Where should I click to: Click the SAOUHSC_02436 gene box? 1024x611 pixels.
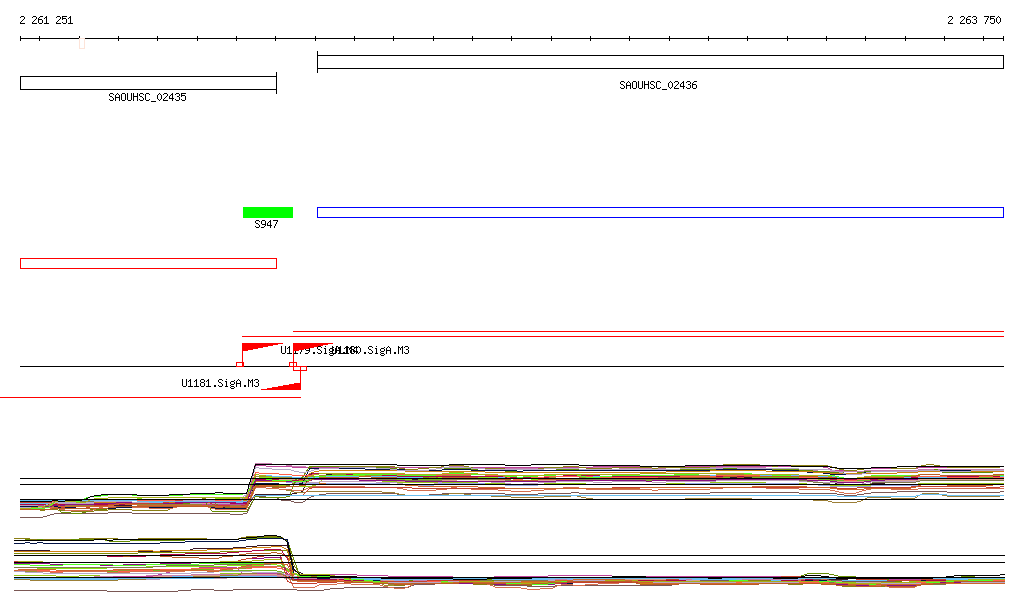(660, 62)
